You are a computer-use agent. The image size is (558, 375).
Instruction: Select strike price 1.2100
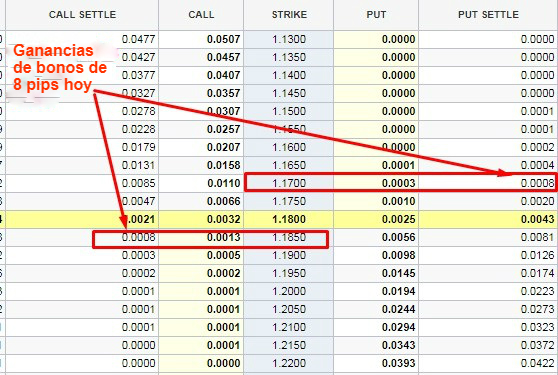[289, 327]
